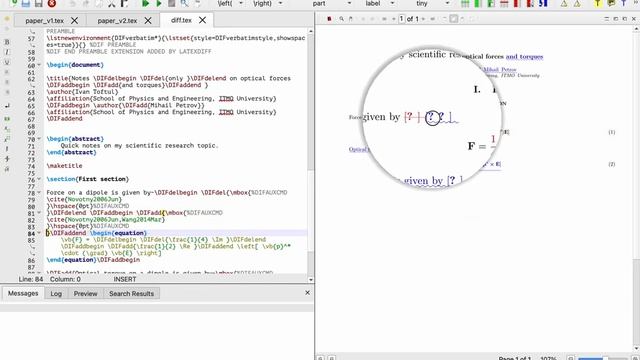Click the red PDF icon in viewer toolbar
This screenshot has height=360, width=640.
point(329,19)
